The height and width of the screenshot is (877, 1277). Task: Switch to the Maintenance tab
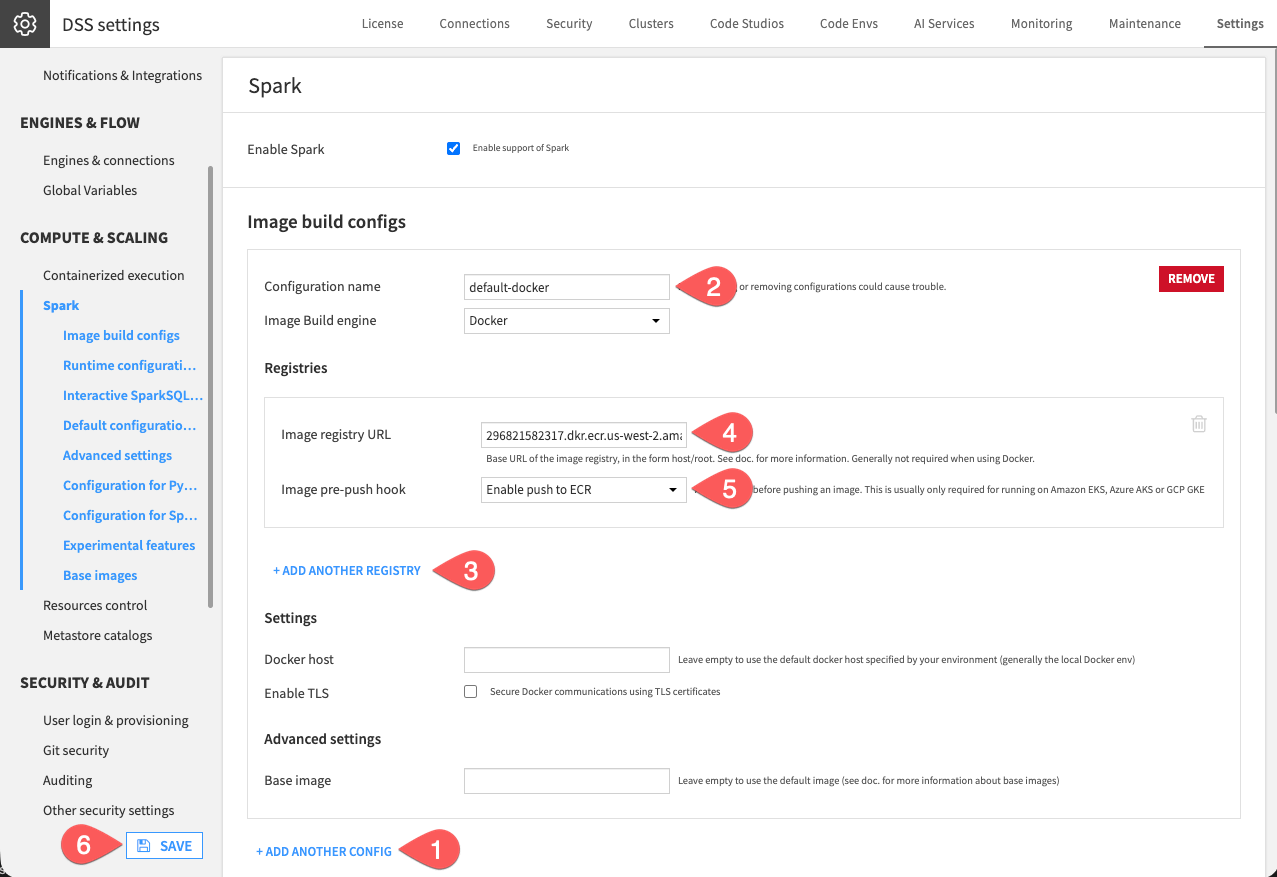pos(1145,24)
